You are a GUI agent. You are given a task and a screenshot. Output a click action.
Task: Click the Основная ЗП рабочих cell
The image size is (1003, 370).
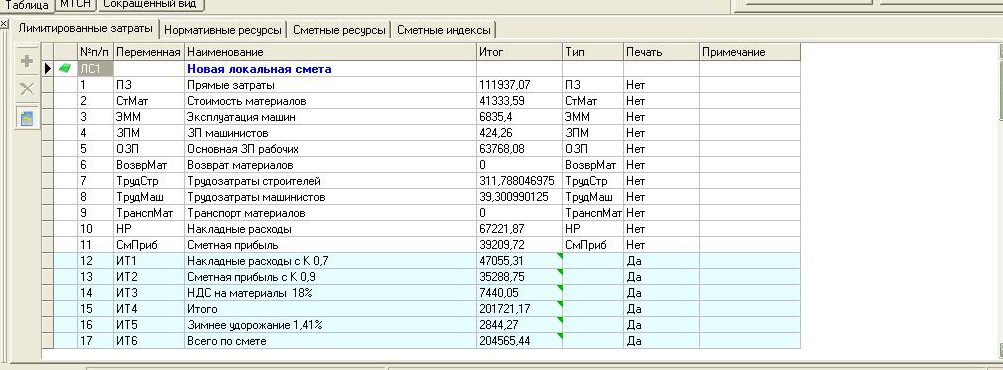coord(330,149)
